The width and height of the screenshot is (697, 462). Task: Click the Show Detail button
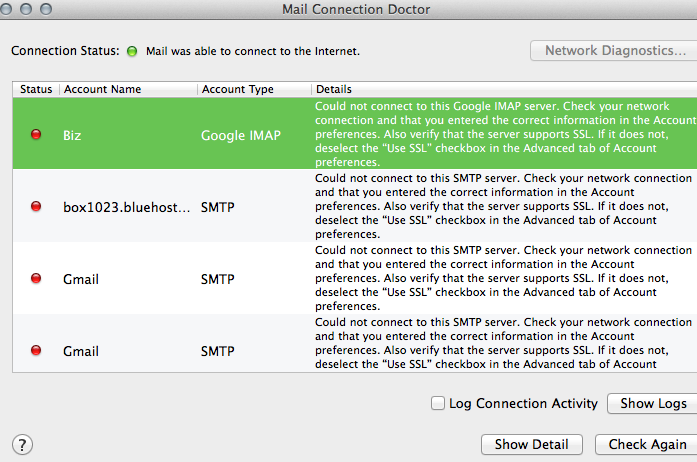pos(531,444)
